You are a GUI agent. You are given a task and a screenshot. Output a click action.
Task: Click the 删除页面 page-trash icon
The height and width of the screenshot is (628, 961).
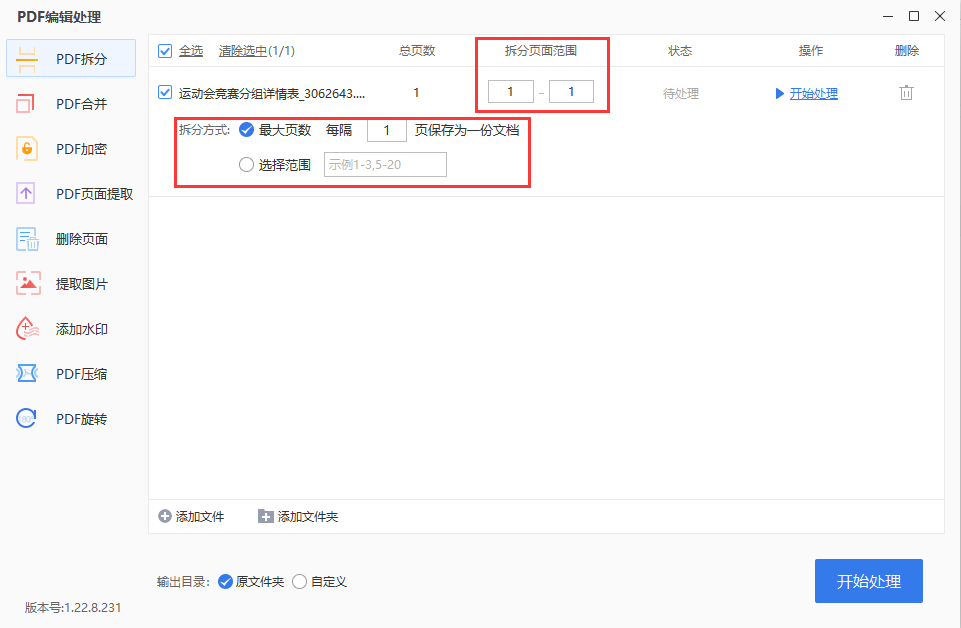(27, 239)
